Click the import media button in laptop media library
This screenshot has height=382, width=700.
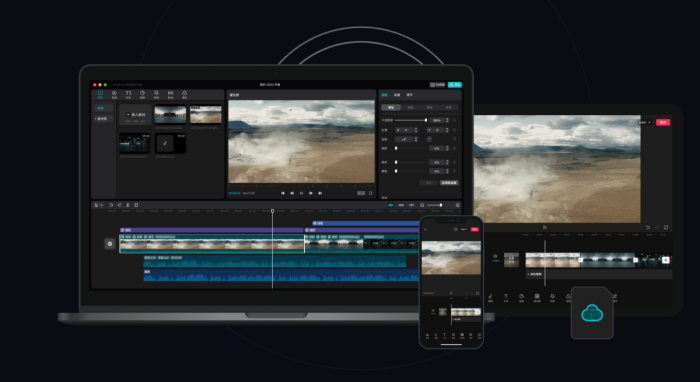click(135, 115)
